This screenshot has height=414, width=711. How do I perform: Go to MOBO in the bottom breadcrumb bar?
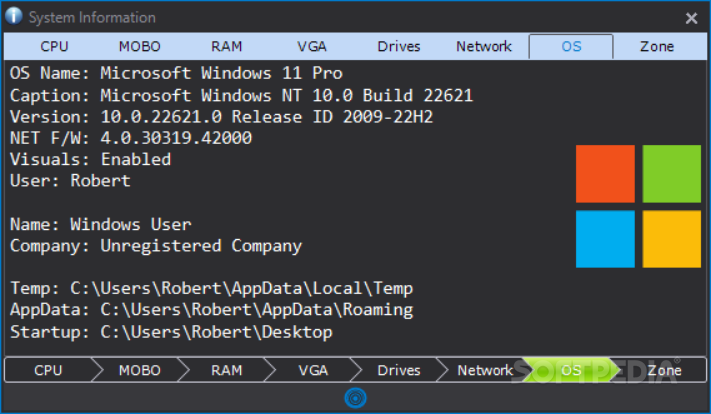pos(140,370)
